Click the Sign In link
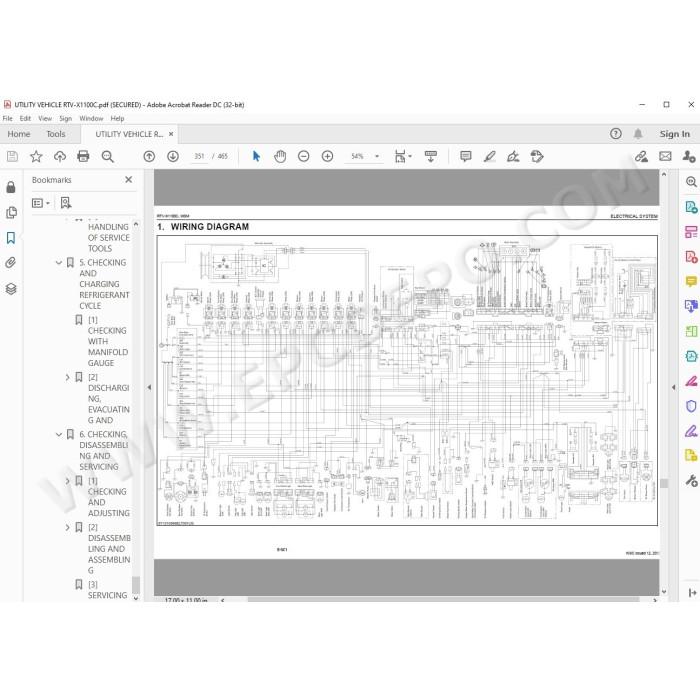 click(675, 134)
